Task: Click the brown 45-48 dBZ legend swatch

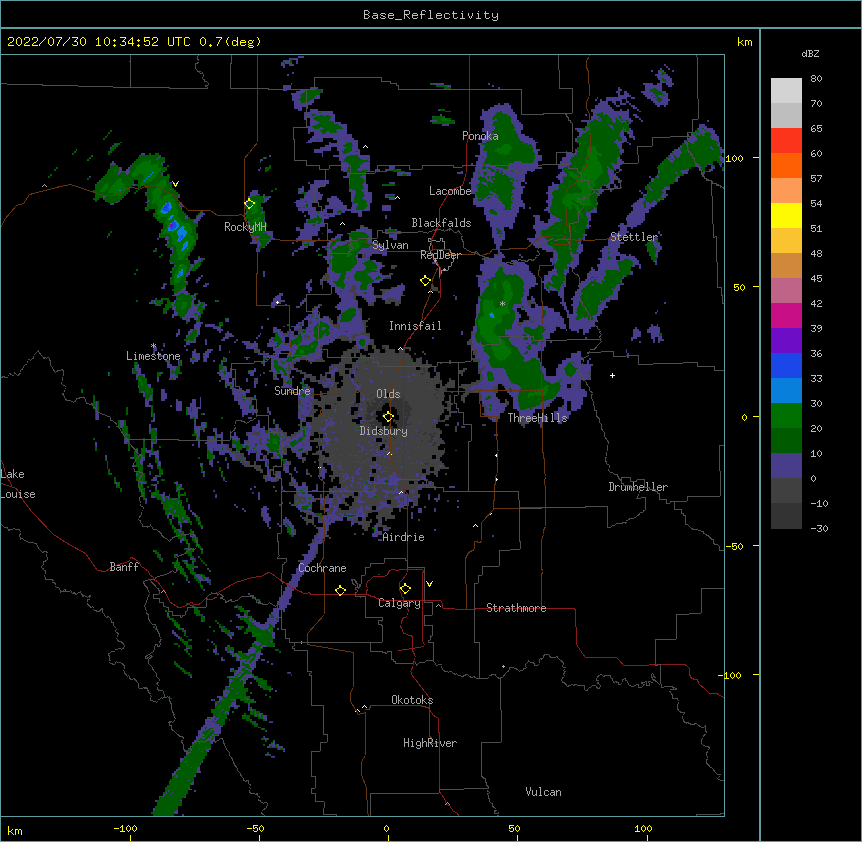Action: 786,265
